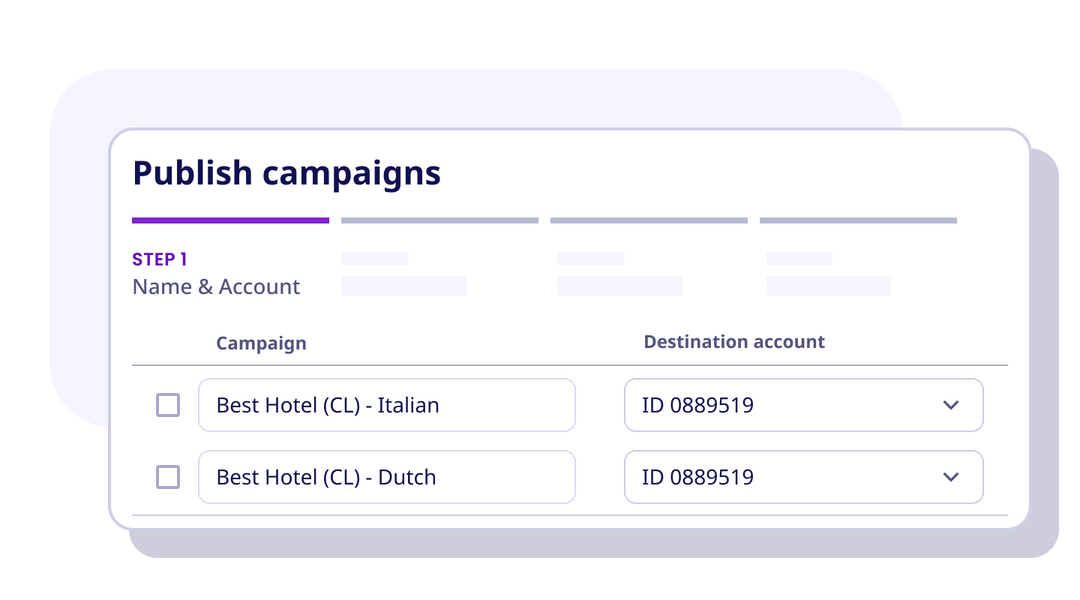Image resolution: width=1080 pixels, height=600 pixels.
Task: Click the chevron beside ID 0889519 in the second row
Action: (x=950, y=477)
